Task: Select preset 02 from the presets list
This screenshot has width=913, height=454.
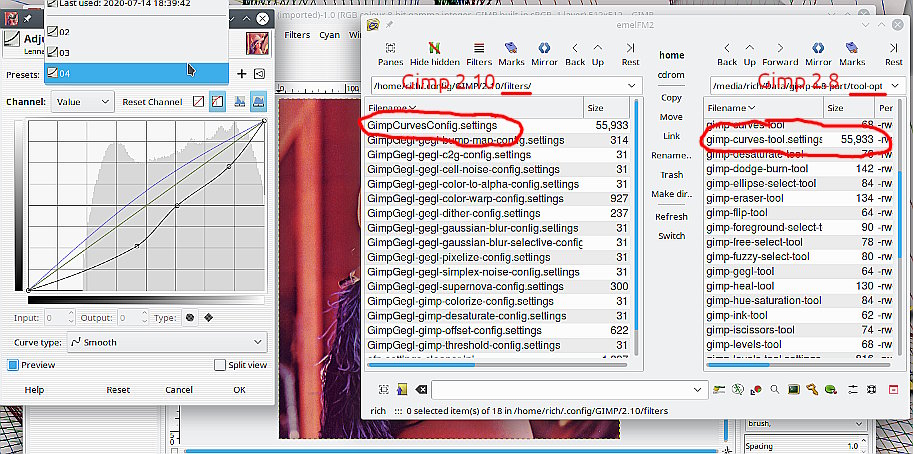Action: coord(136,31)
